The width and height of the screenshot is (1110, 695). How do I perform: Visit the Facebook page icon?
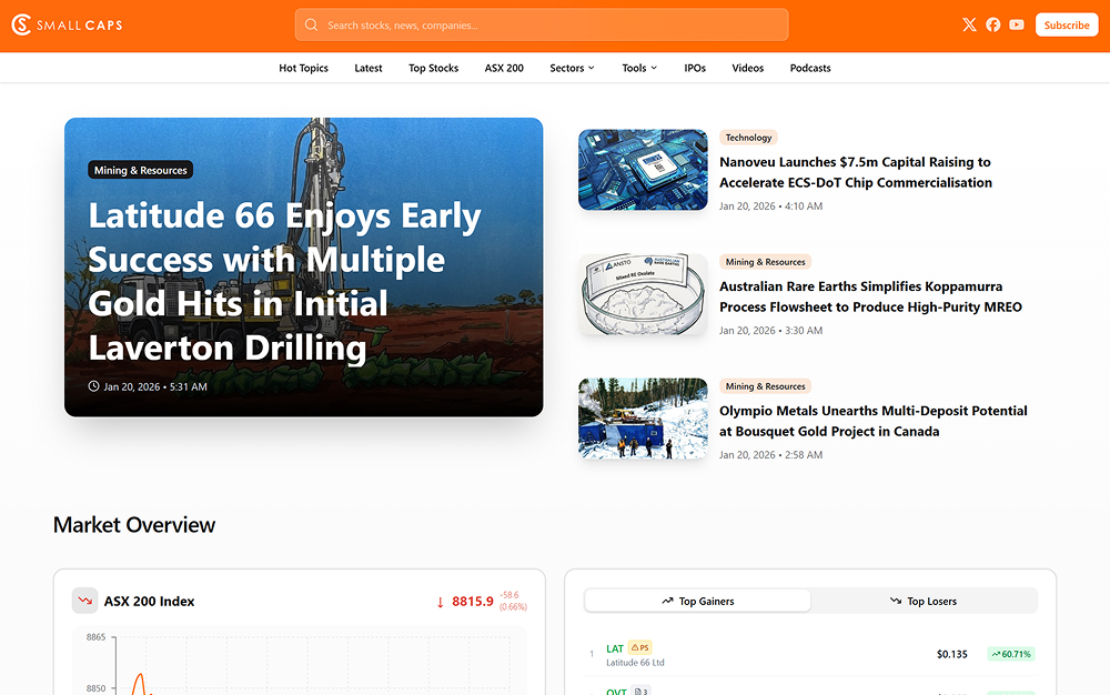pyautogui.click(x=993, y=25)
